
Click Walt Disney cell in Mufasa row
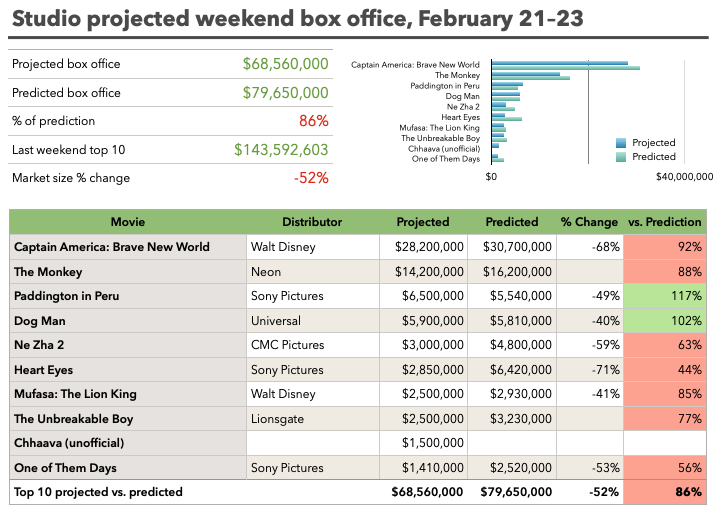pyautogui.click(x=313, y=394)
